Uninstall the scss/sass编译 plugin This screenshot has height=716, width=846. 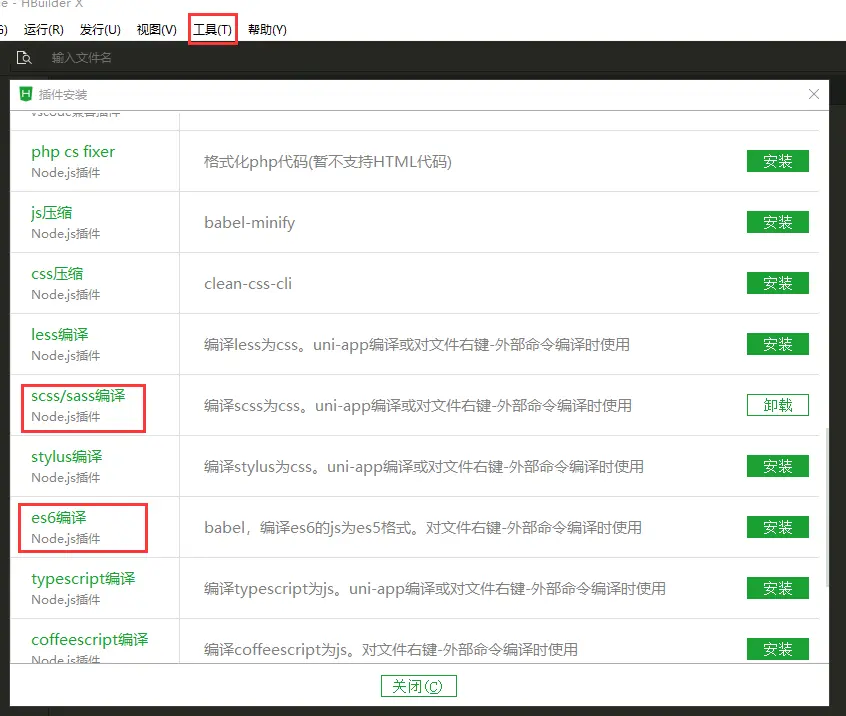tap(777, 405)
